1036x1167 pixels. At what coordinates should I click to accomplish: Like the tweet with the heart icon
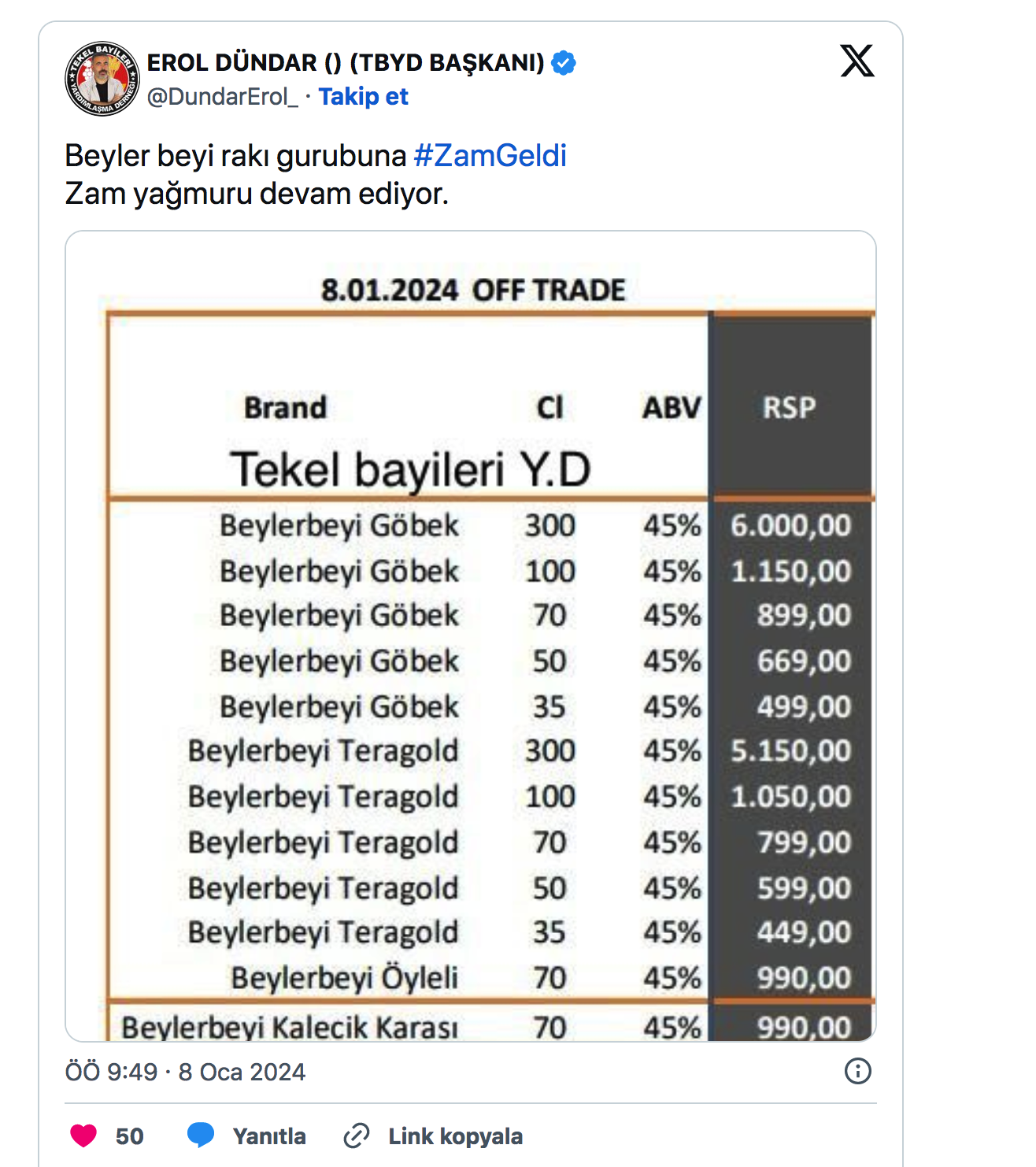coord(83,1136)
